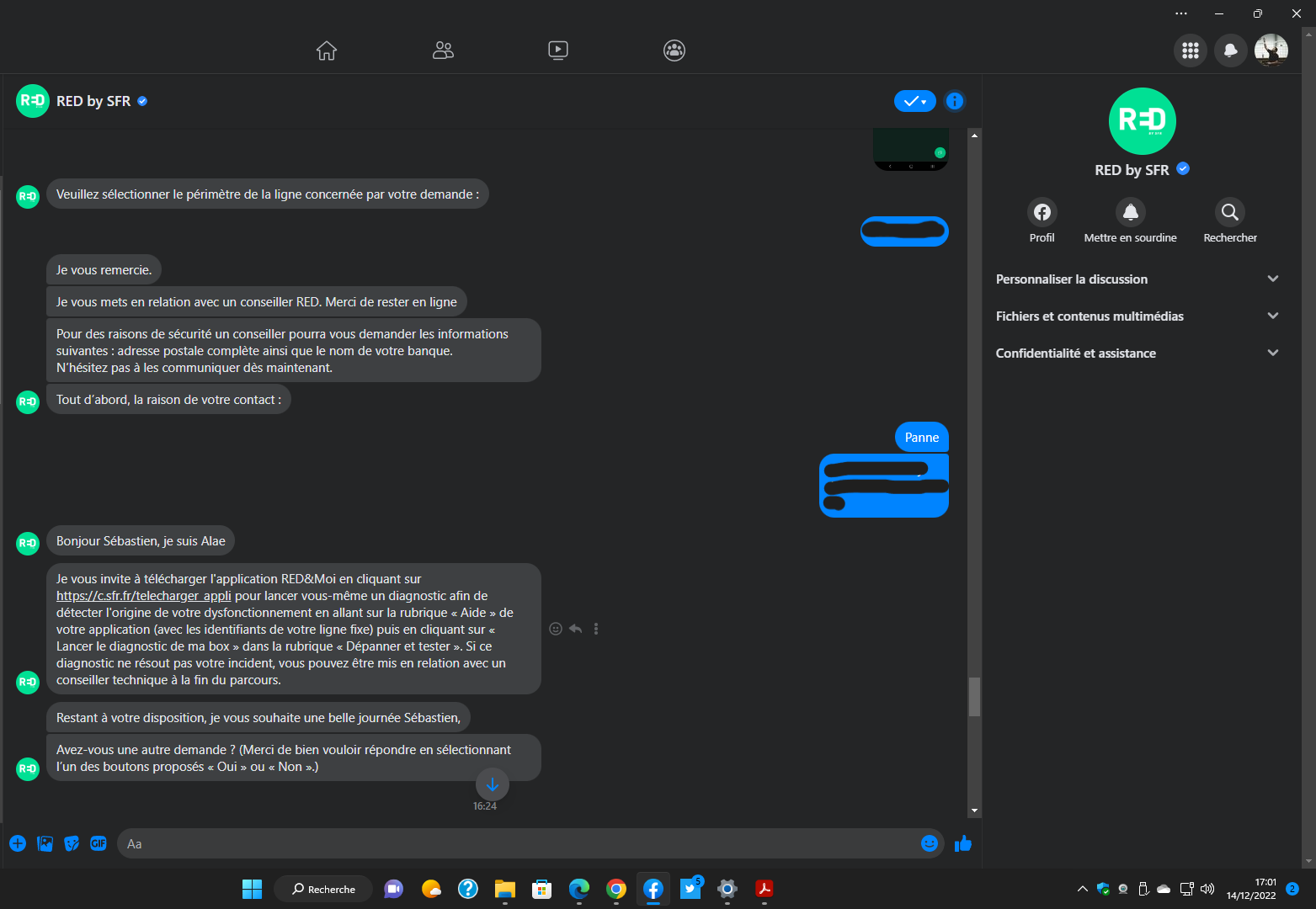
Task: Click the Je vous remercie. message
Action: pyautogui.click(x=104, y=270)
